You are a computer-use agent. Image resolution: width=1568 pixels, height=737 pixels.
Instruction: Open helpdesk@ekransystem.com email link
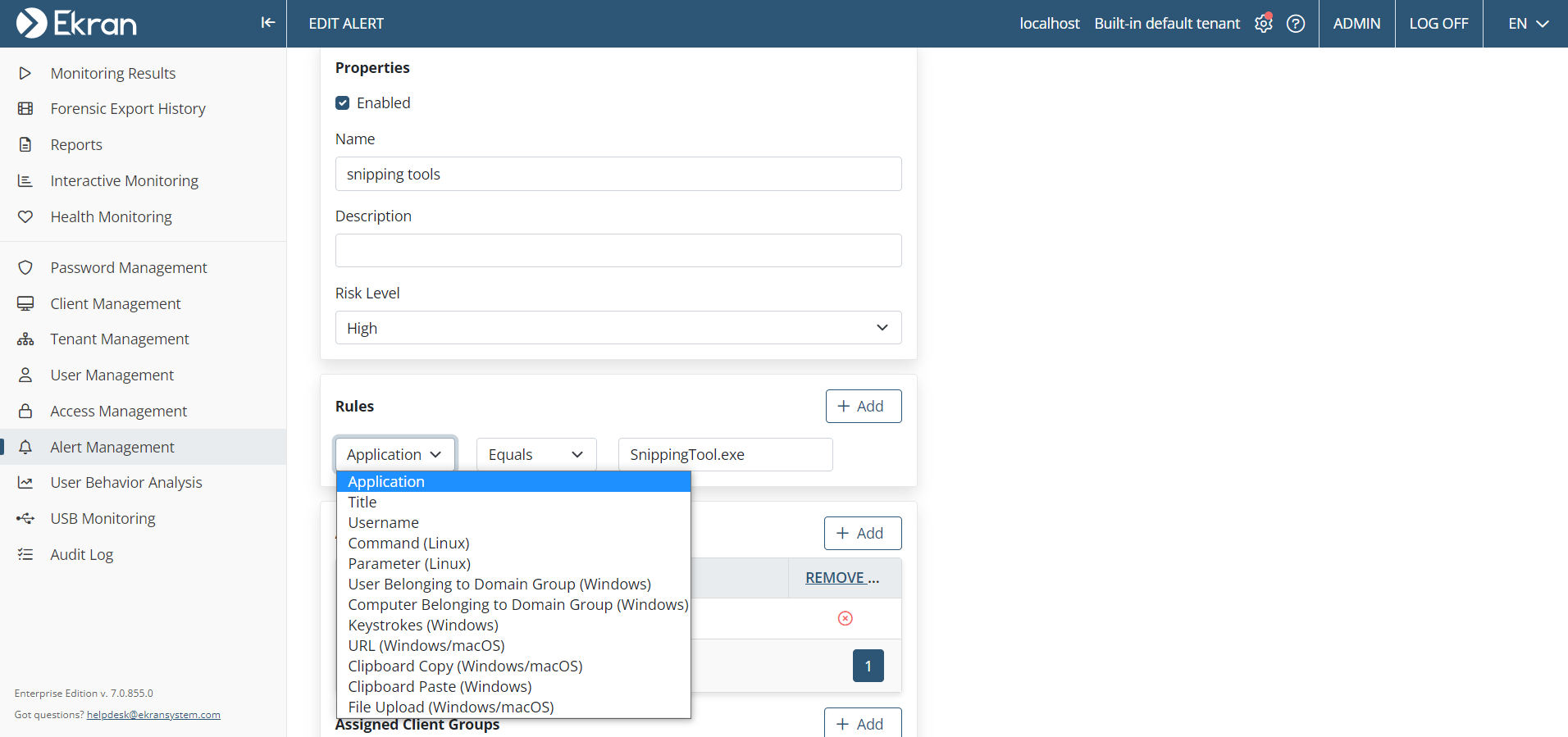(153, 715)
